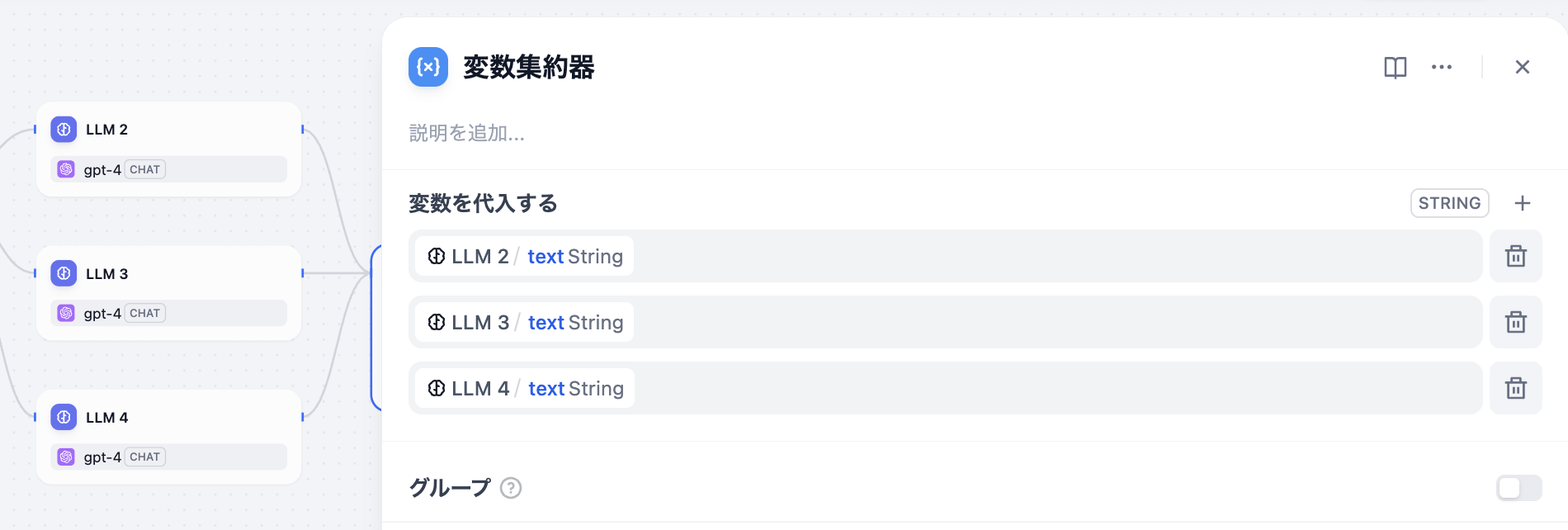Image resolution: width=1568 pixels, height=530 pixels.
Task: Click the group help question mark icon
Action: [x=511, y=488]
